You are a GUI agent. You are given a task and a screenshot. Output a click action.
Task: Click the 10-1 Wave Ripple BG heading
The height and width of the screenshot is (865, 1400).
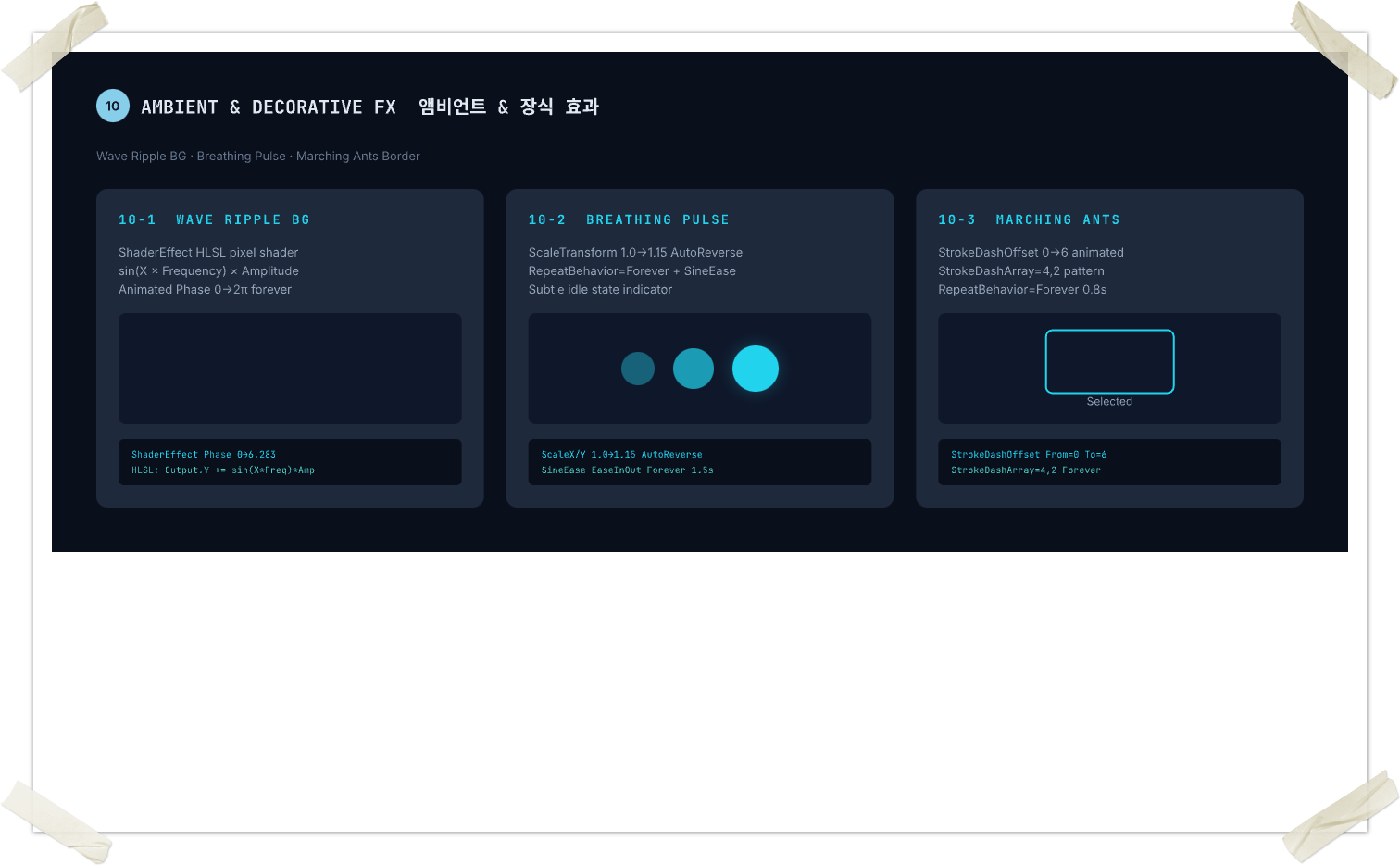pos(214,219)
